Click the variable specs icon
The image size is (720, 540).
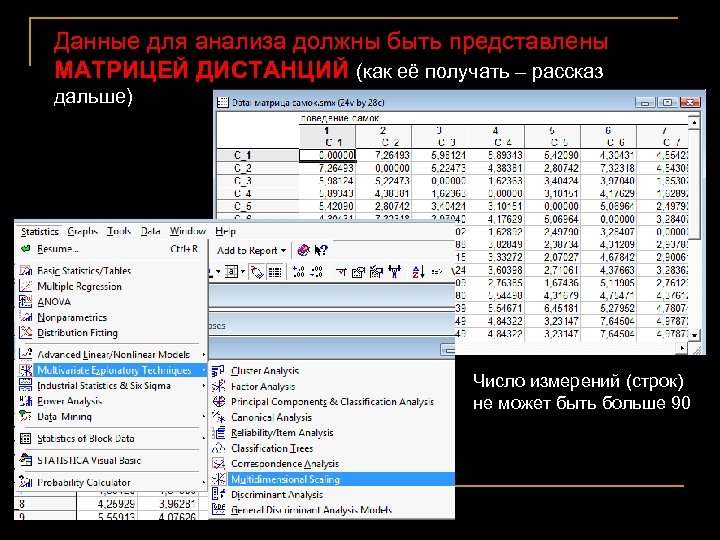click(x=358, y=273)
